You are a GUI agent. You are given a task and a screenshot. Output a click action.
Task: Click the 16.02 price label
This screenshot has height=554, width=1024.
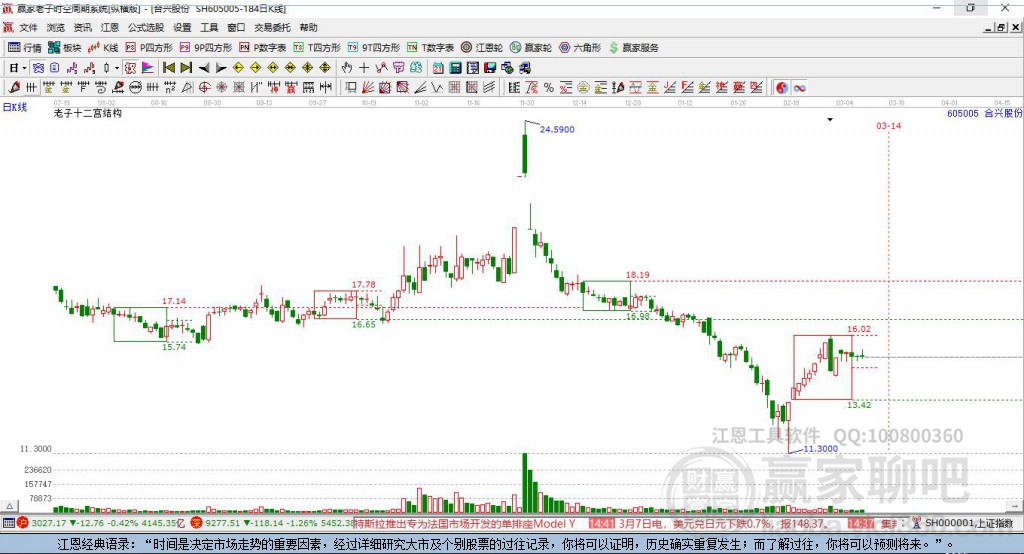pyautogui.click(x=859, y=329)
